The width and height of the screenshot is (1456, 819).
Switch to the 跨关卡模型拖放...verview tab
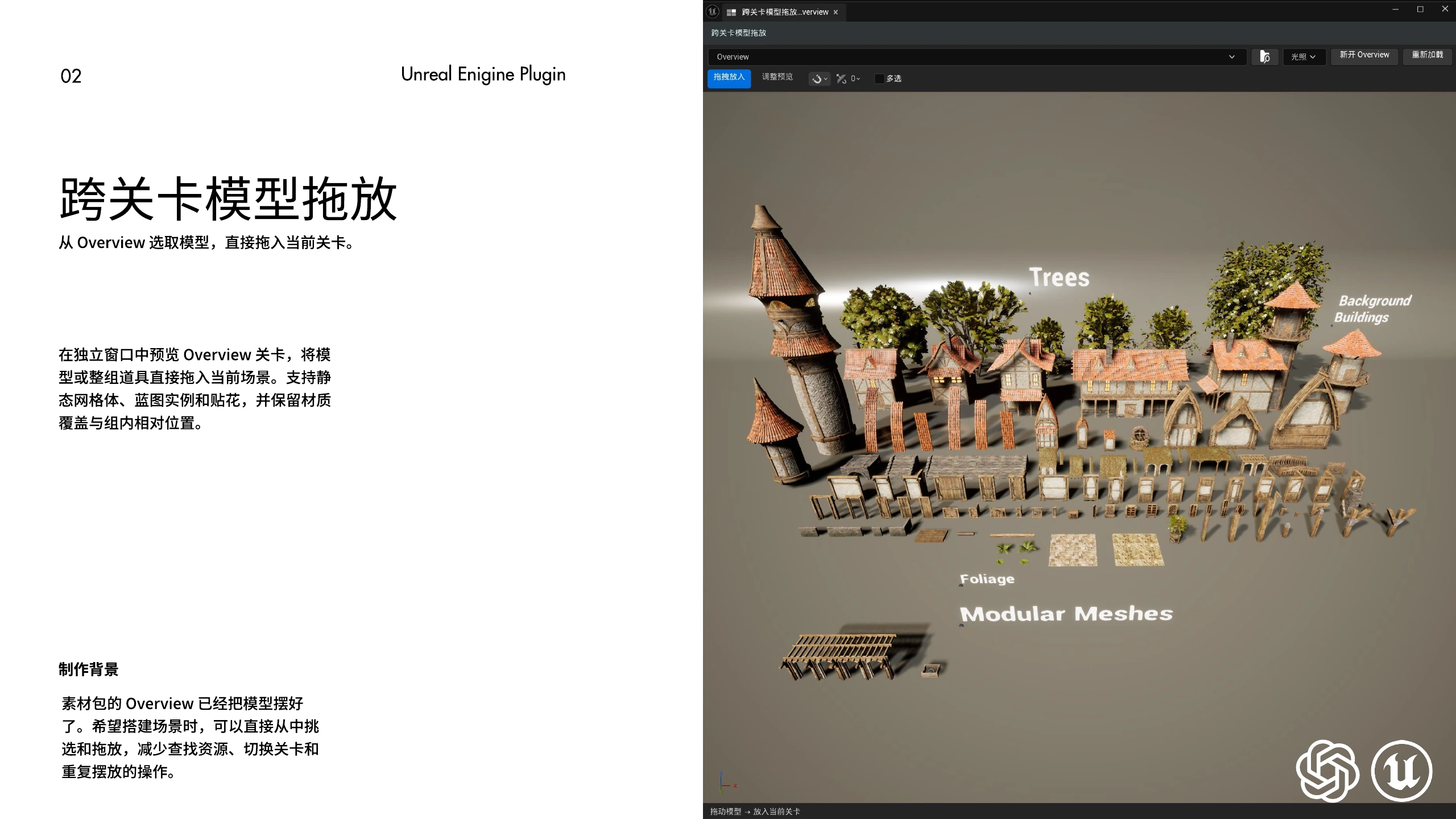coord(784,12)
